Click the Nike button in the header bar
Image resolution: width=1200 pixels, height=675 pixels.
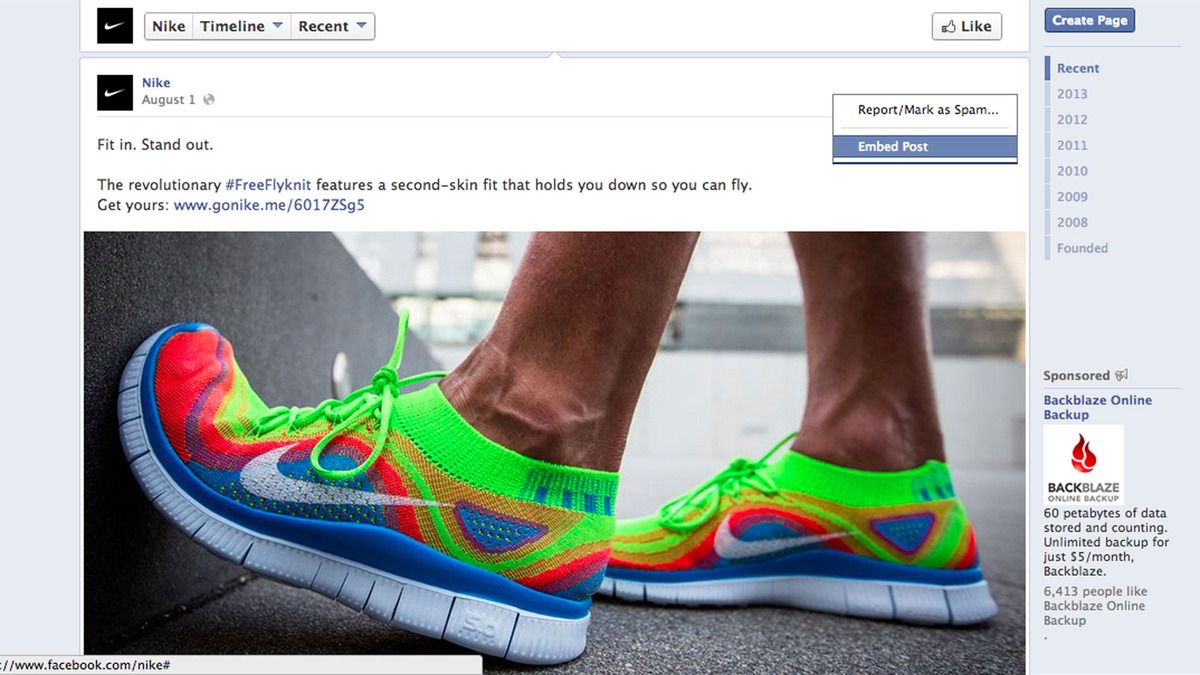pyautogui.click(x=168, y=26)
